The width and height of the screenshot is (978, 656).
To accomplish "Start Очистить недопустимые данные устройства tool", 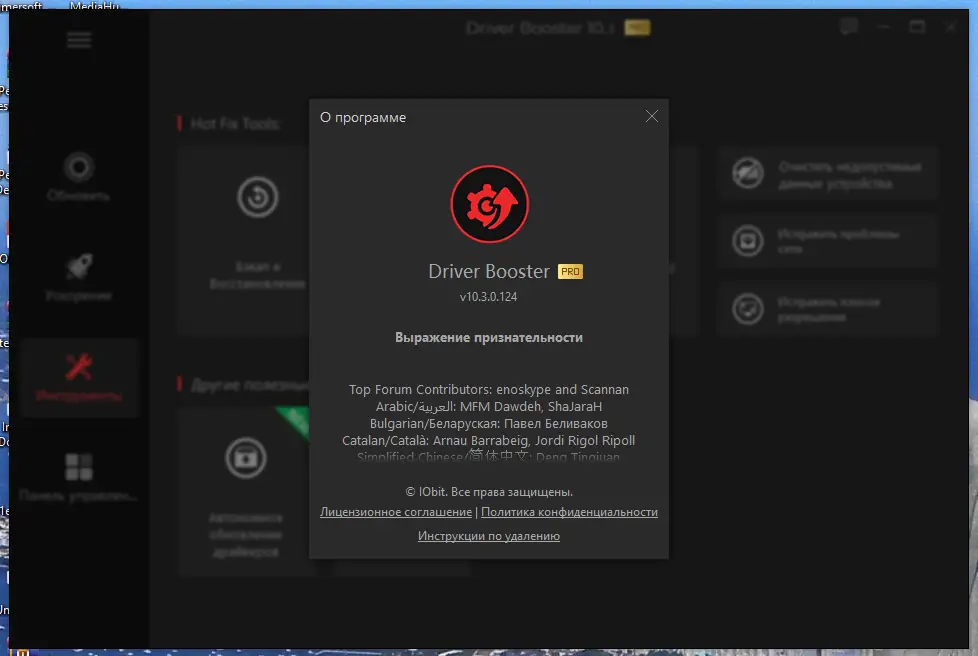I will click(827, 173).
